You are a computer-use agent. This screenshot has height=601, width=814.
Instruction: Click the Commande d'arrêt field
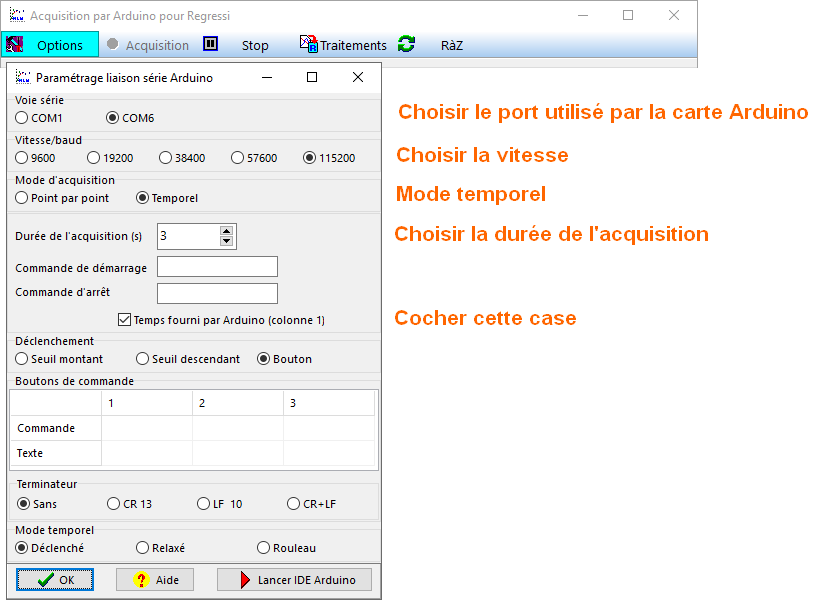pyautogui.click(x=218, y=293)
